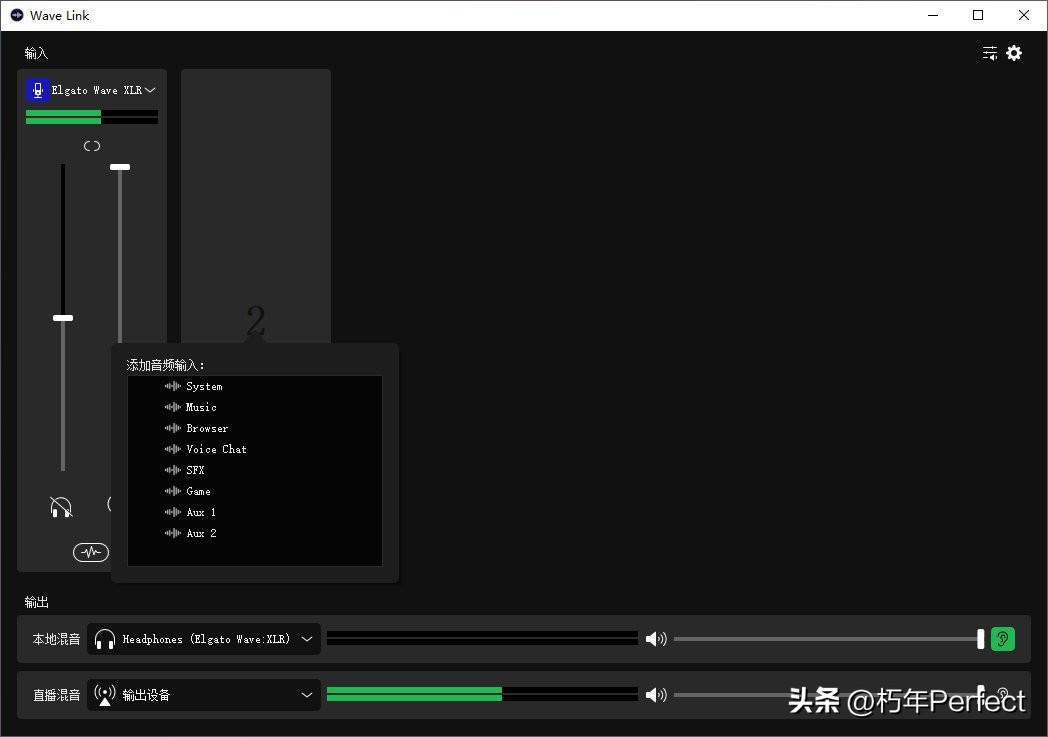
Task: Select Game from the add audio input menu
Action: pyautogui.click(x=198, y=491)
